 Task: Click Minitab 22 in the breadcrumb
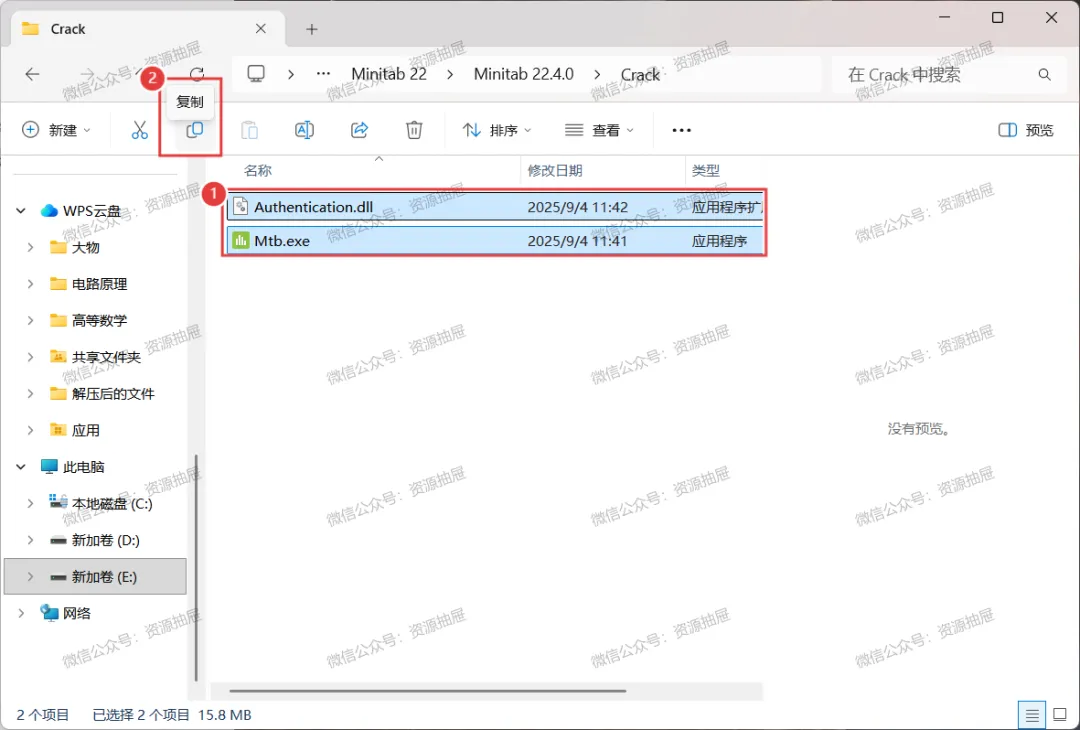[x=389, y=74]
